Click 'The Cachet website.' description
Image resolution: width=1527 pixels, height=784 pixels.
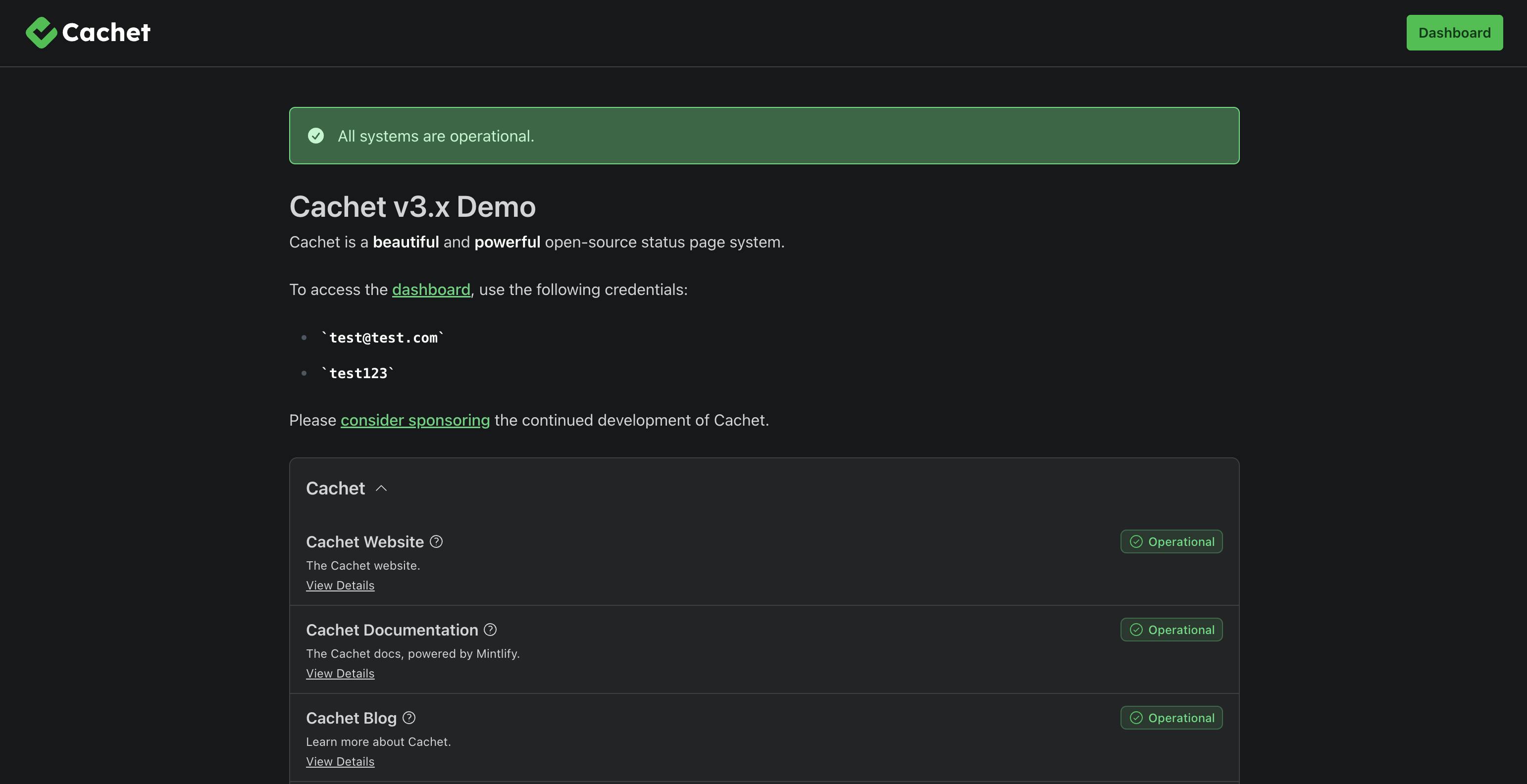pyautogui.click(x=363, y=566)
